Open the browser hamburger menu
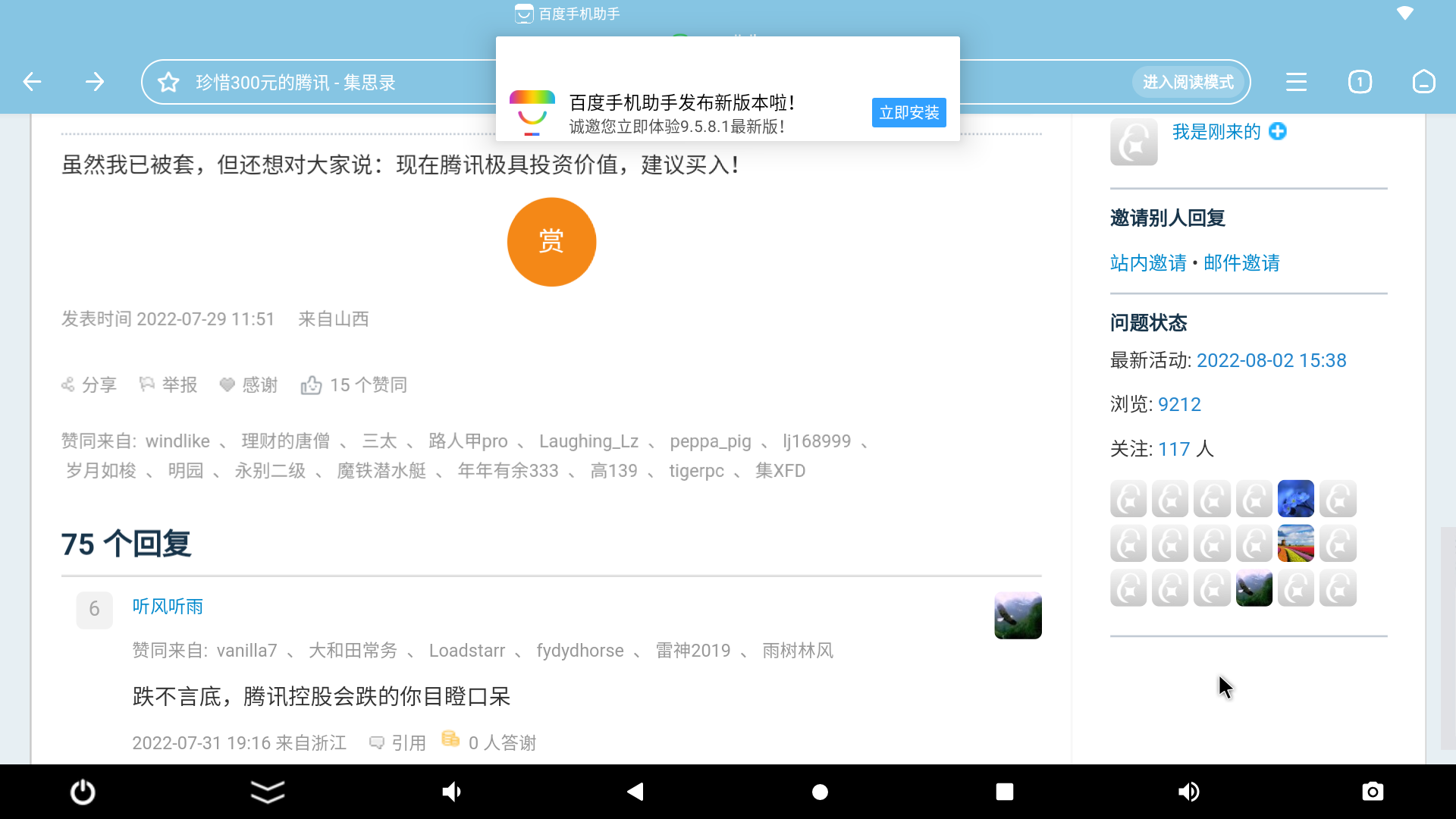This screenshot has width=1456, height=819. point(1296,82)
